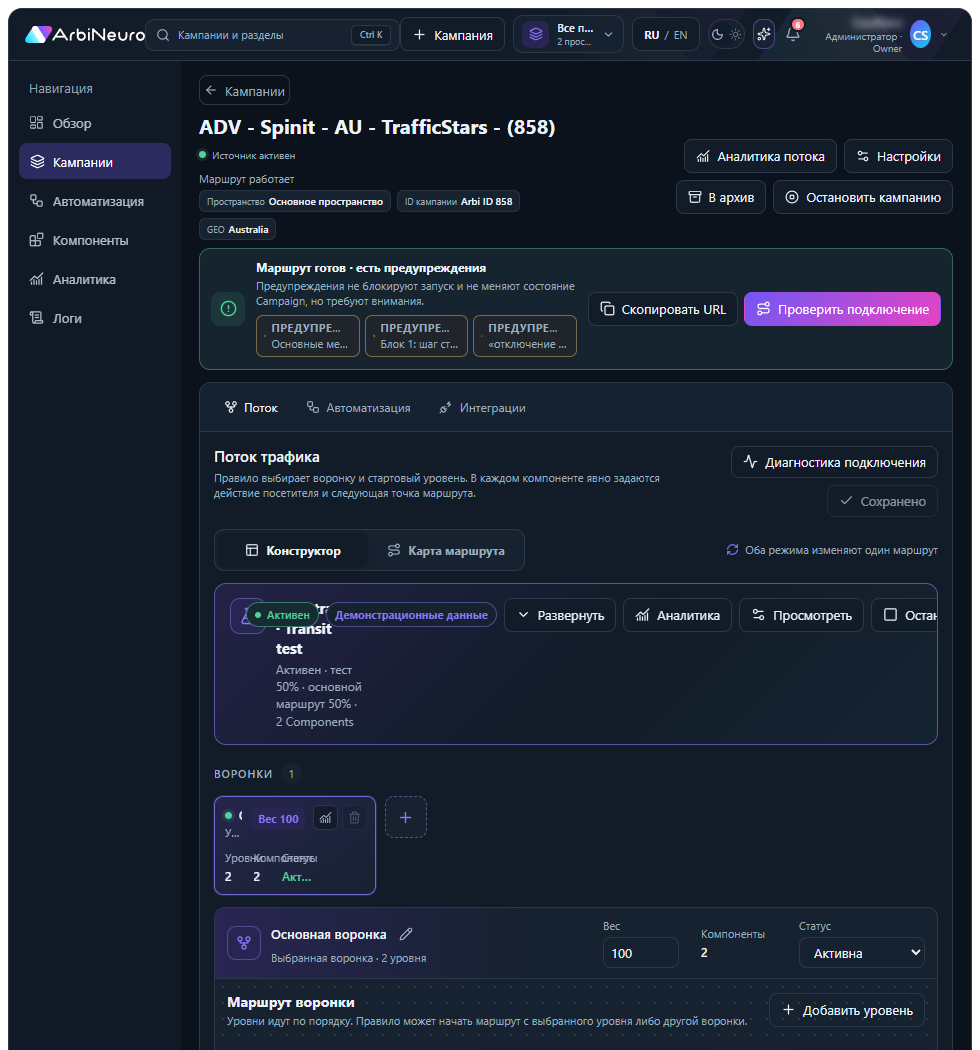Screen dimensions: 980x1050
Task: Click the Основное пространство tag
Action: (x=295, y=202)
